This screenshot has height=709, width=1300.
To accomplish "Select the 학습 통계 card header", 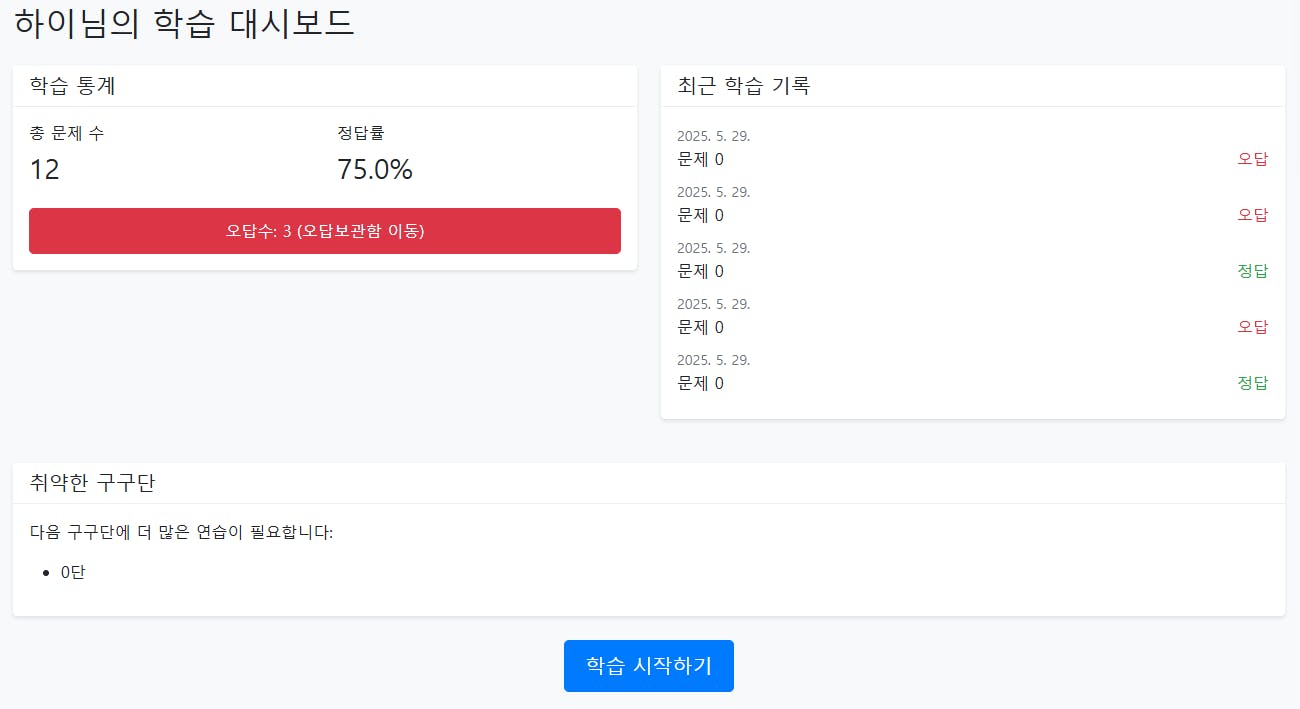I will click(73, 86).
